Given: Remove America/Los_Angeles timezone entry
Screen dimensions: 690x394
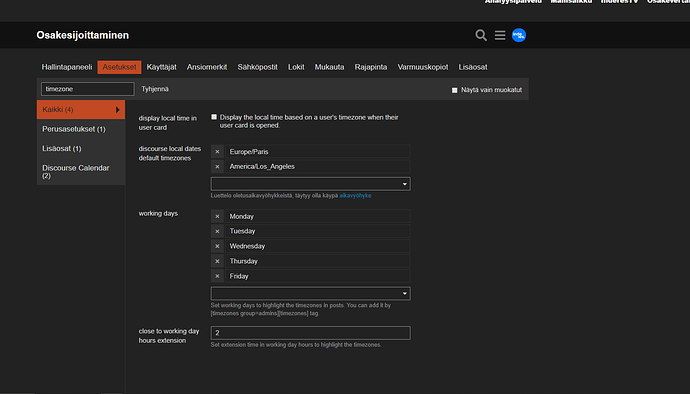Looking at the screenshot, I should click(217, 167).
